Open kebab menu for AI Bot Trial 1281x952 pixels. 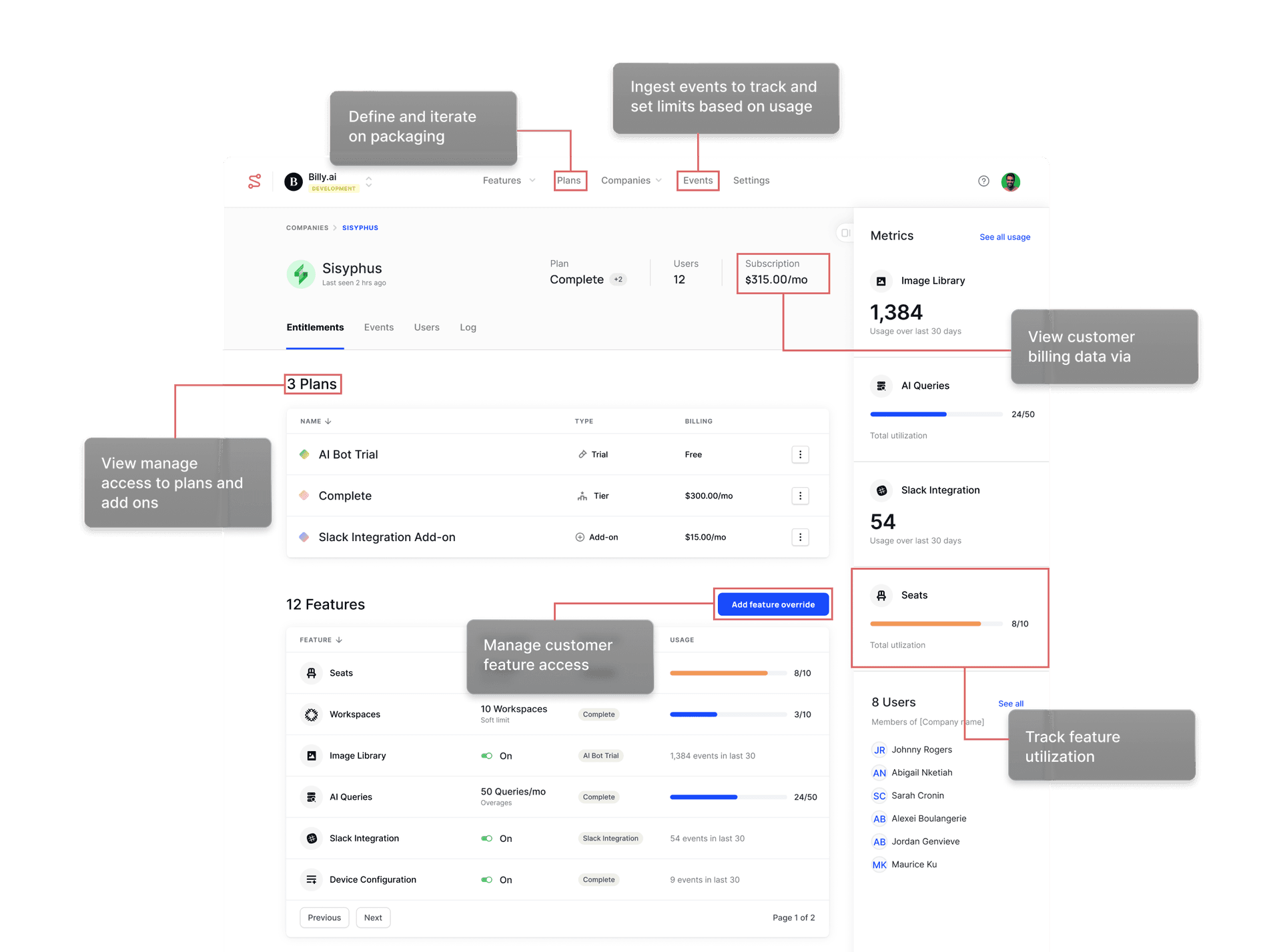[800, 454]
